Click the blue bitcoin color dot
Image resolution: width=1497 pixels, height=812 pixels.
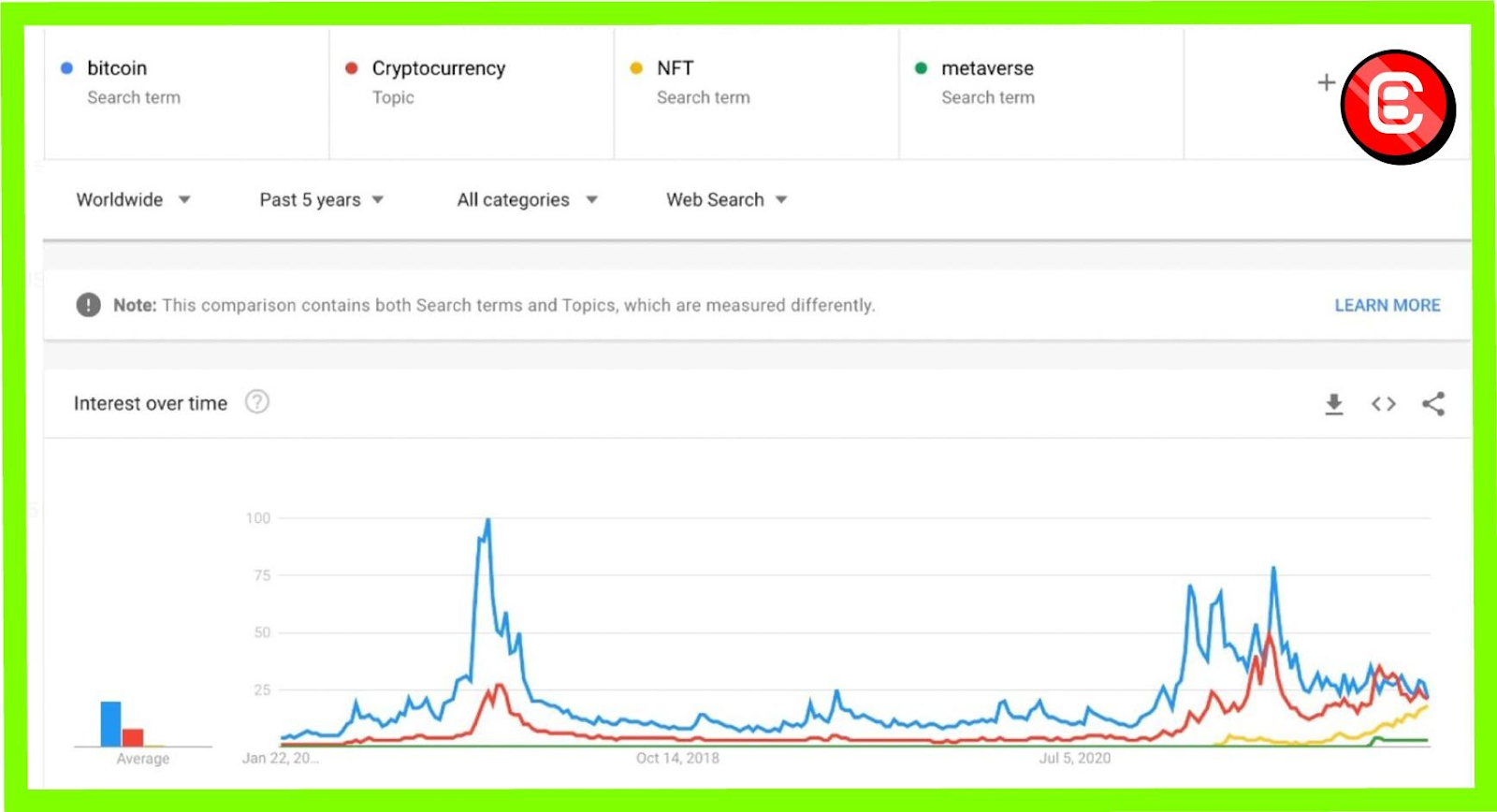click(66, 68)
